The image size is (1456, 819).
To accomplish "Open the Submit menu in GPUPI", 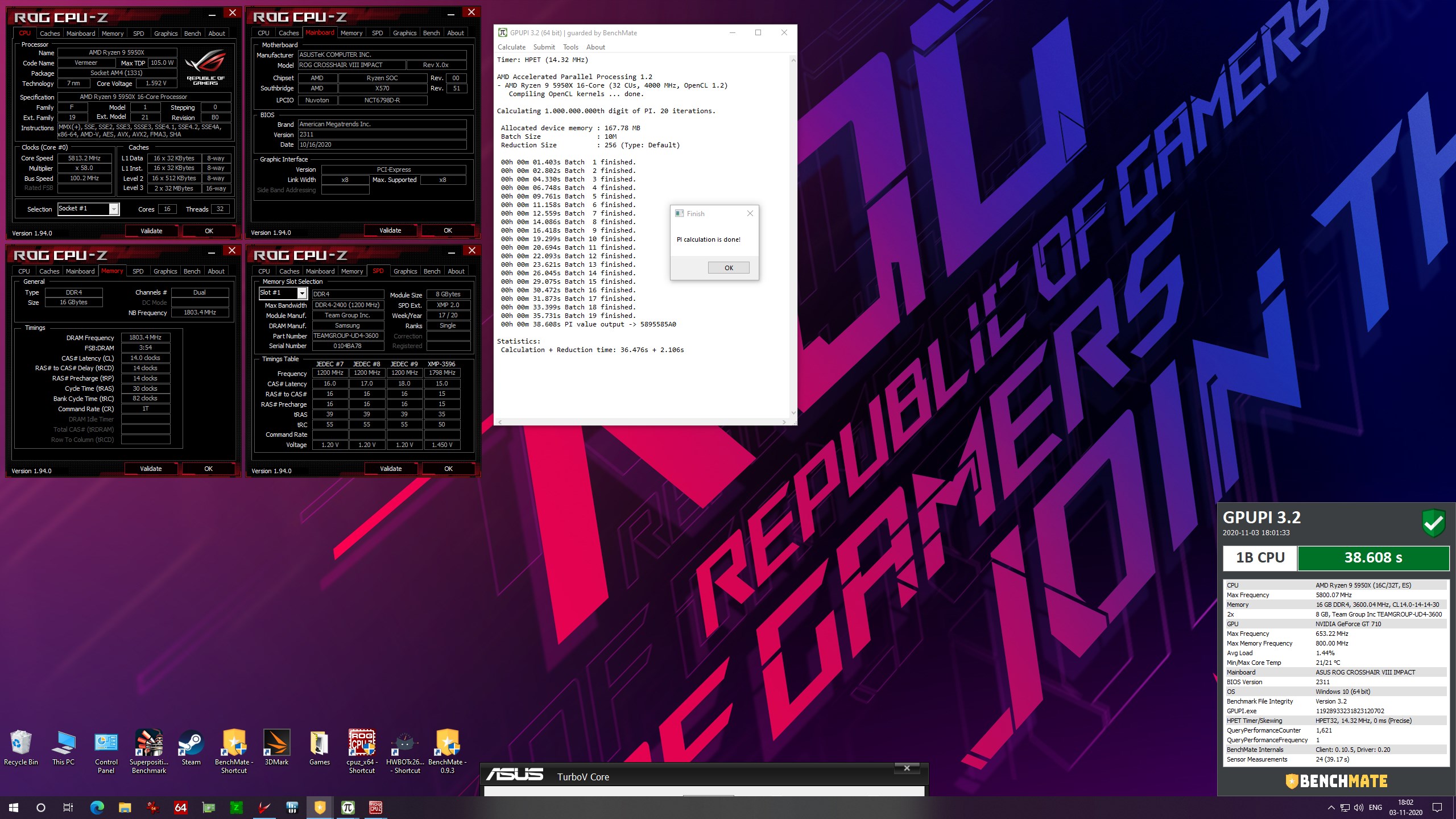I will [x=544, y=47].
